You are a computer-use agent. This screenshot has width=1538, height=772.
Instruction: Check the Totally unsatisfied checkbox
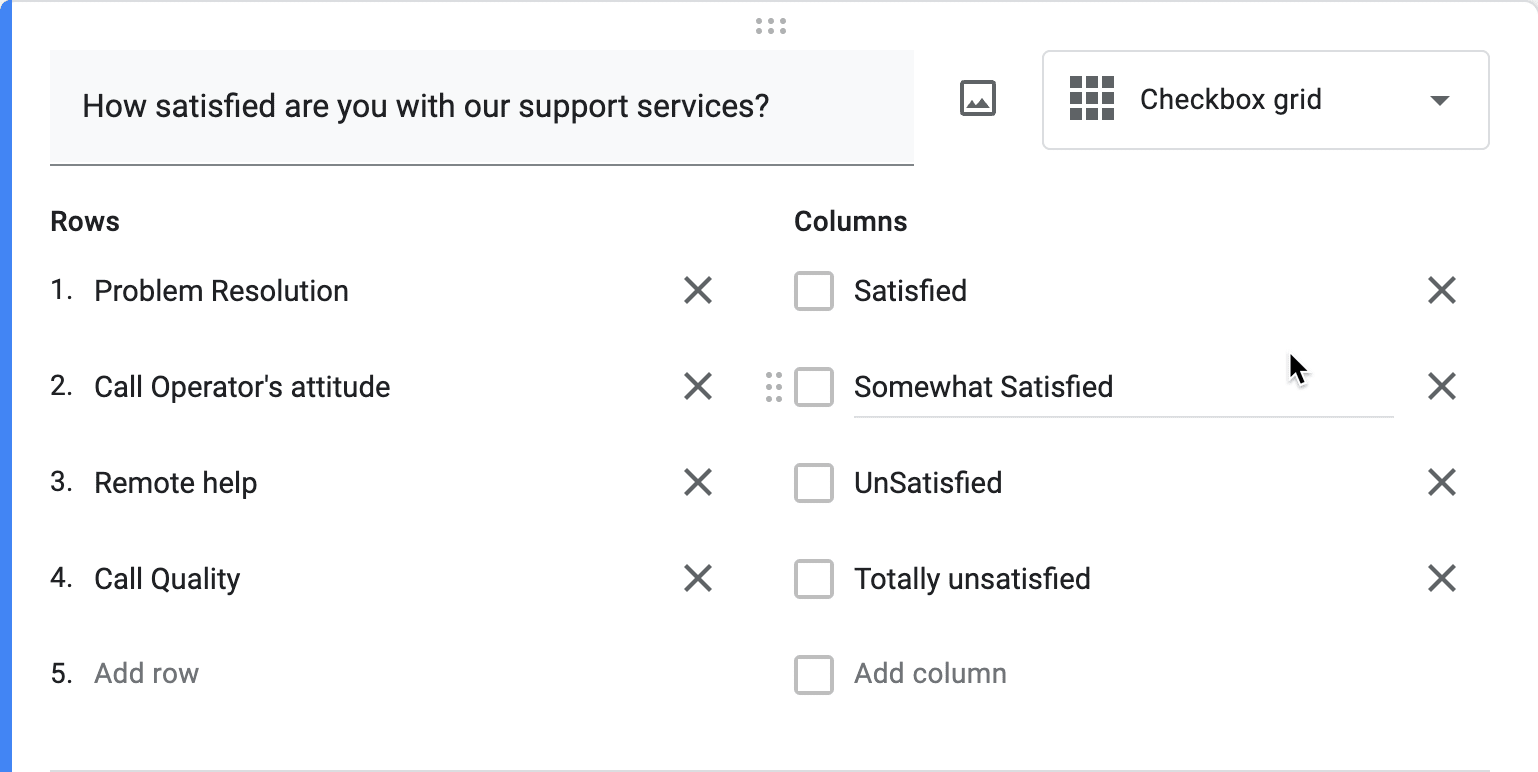pyautogui.click(x=813, y=578)
